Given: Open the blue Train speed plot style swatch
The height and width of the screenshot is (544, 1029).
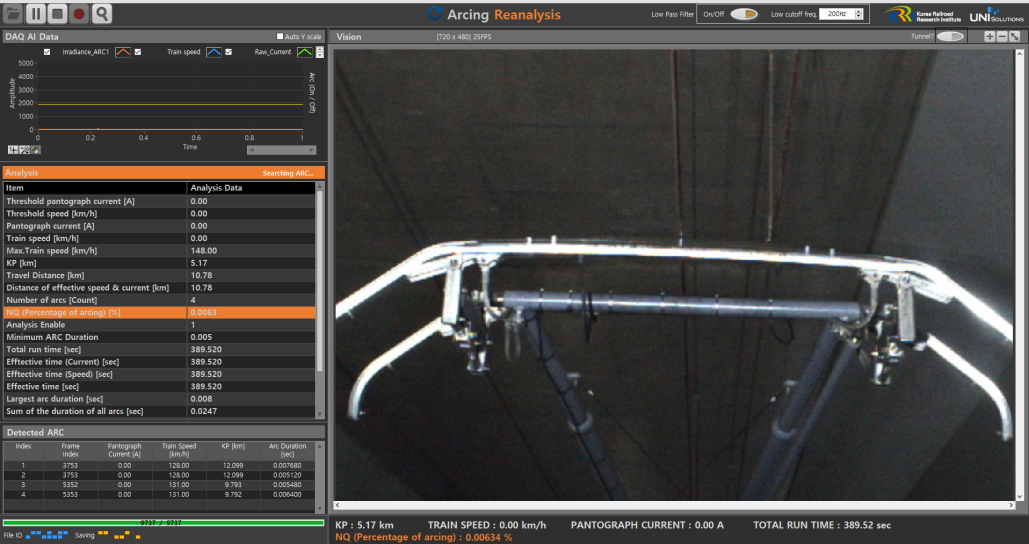Looking at the screenshot, I should [214, 52].
